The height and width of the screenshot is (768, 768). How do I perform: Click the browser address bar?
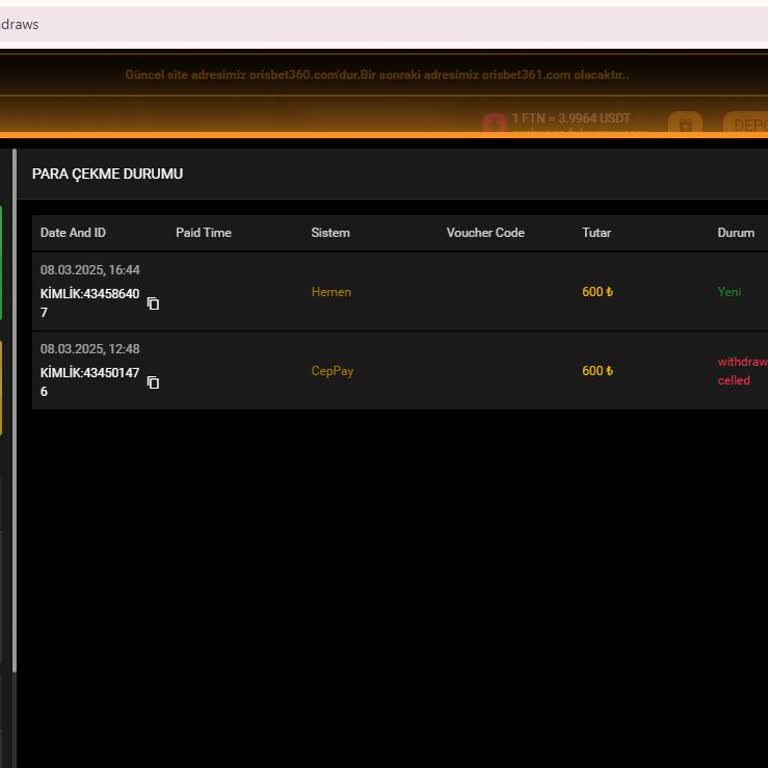point(384,24)
